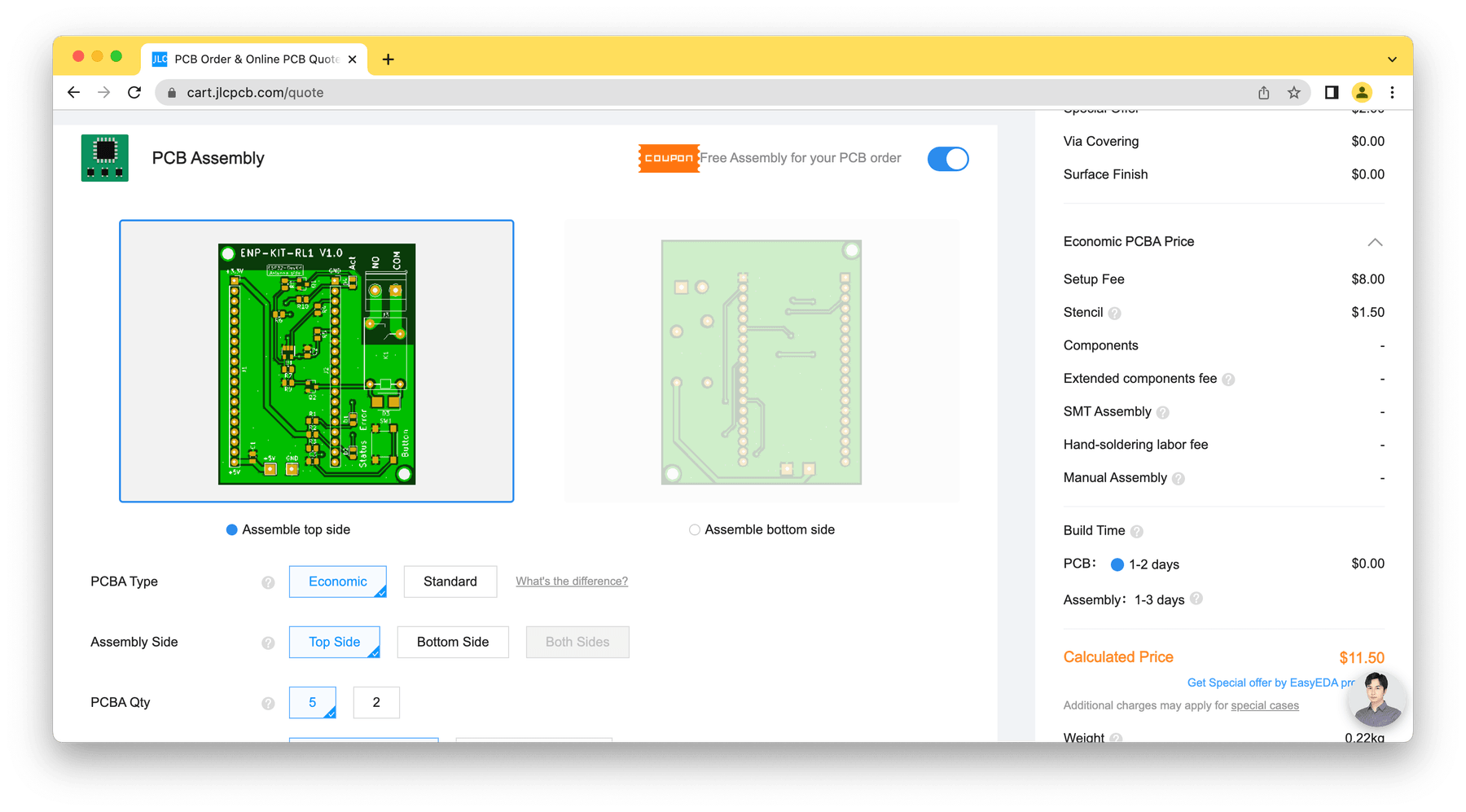Click help icon next to Assembly Side
Screen dimensions: 1466x812
pyautogui.click(x=268, y=643)
